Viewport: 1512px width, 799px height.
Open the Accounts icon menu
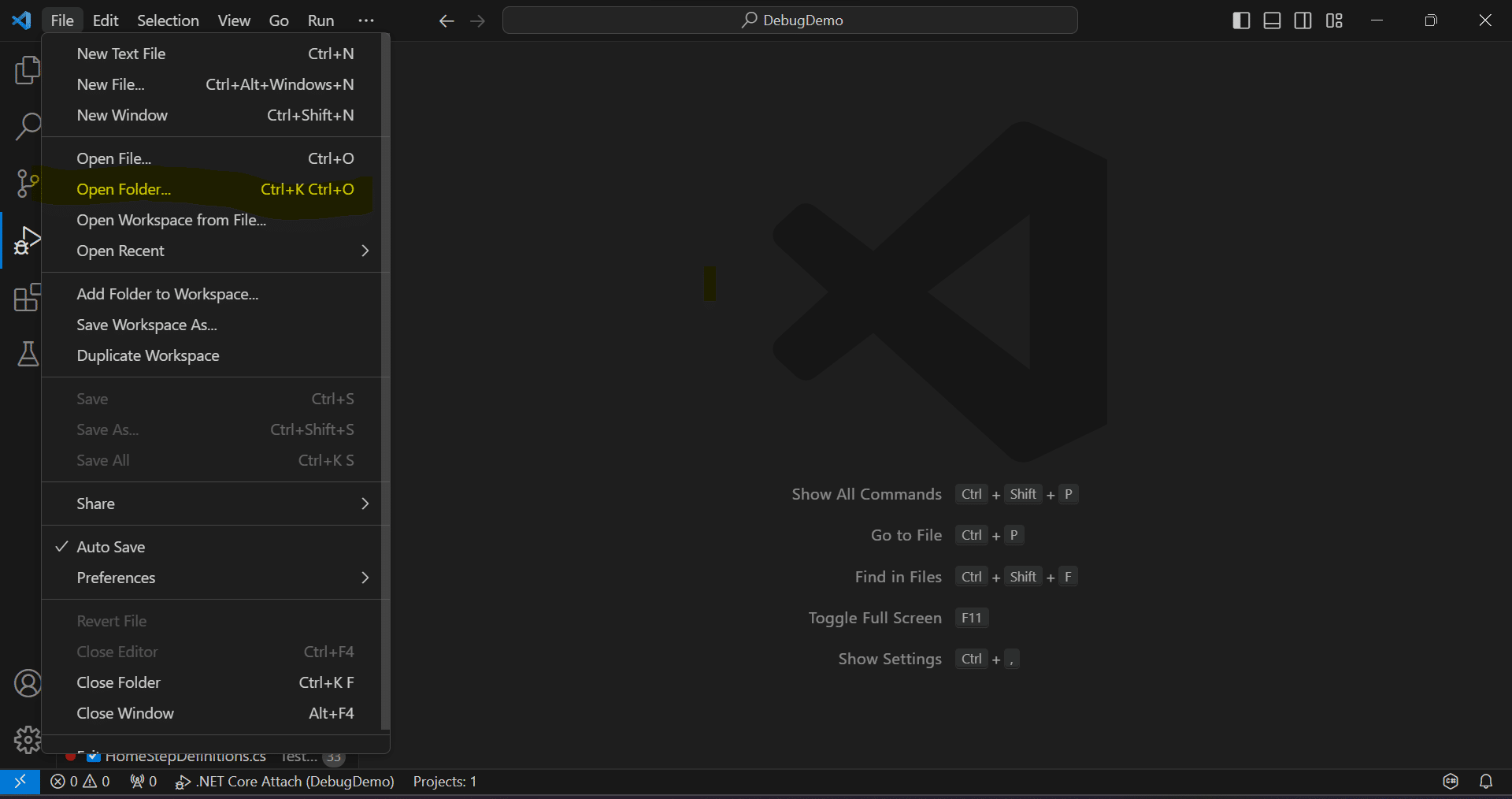[x=28, y=683]
